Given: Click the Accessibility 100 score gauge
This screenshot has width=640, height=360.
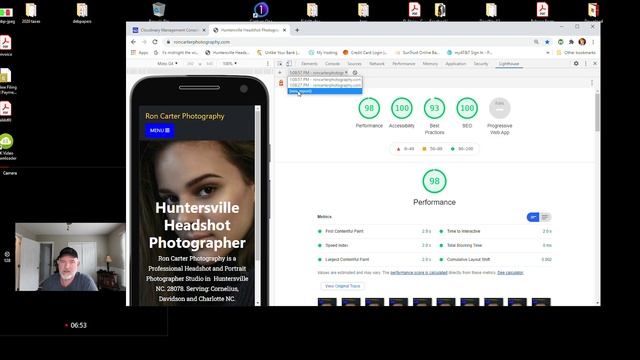Looking at the screenshot, I should tap(402, 108).
